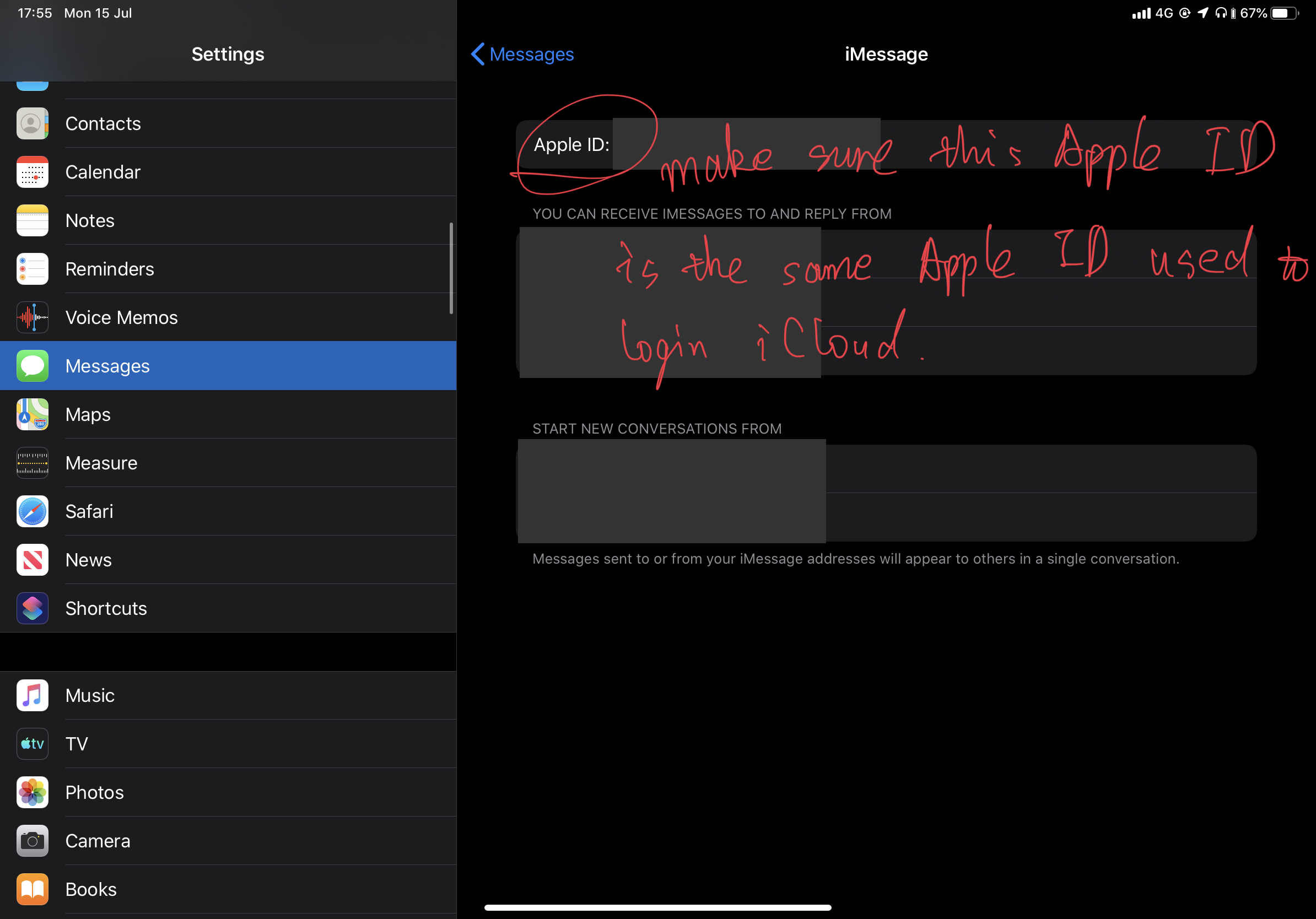Tap the 'Start New Conversations From' header

pos(657,429)
